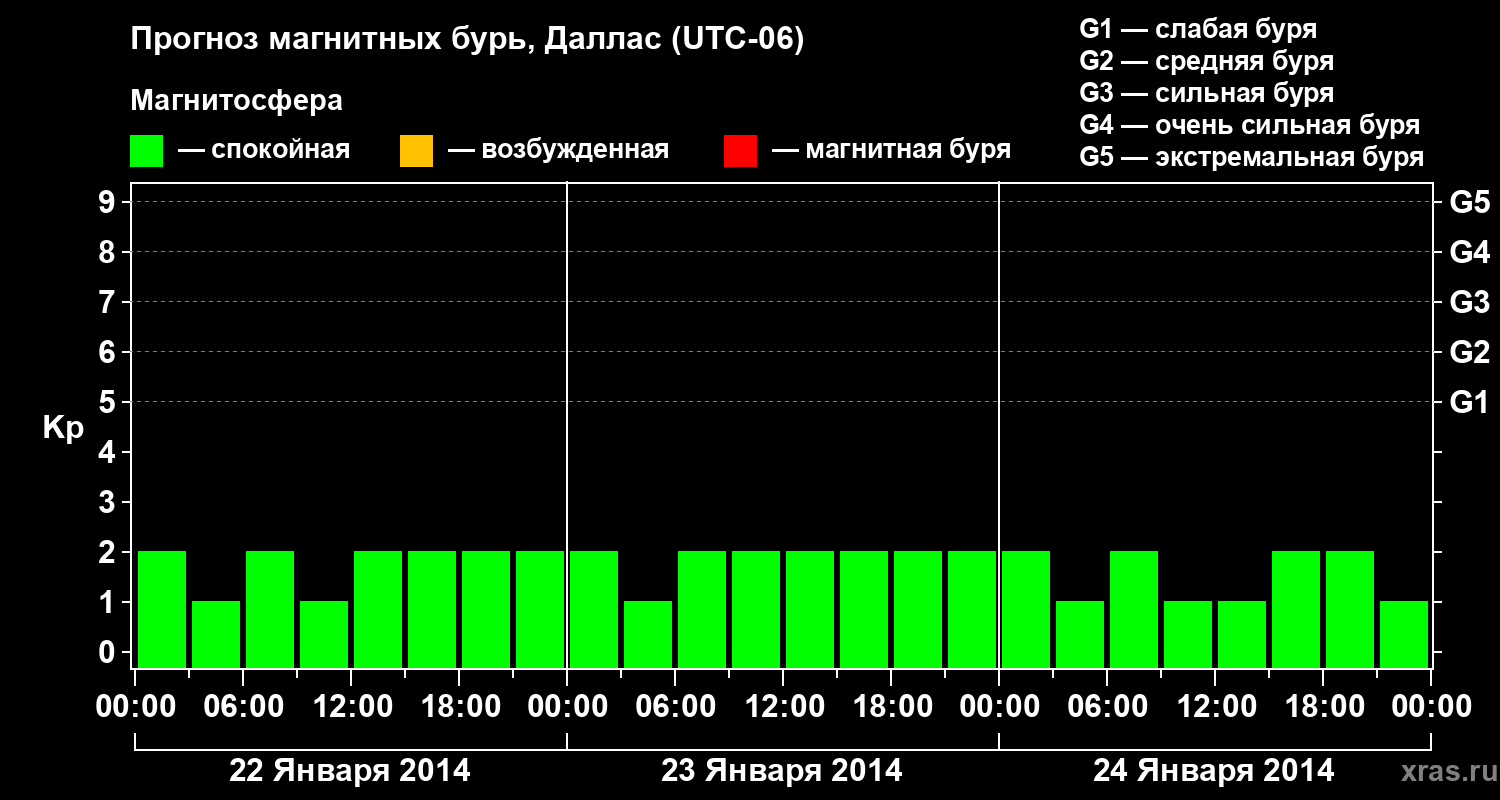Select the chart title 'Прогноз магнитных бурь, Даллас (UTC-06)'
The height and width of the screenshot is (800, 1500).
468,40
